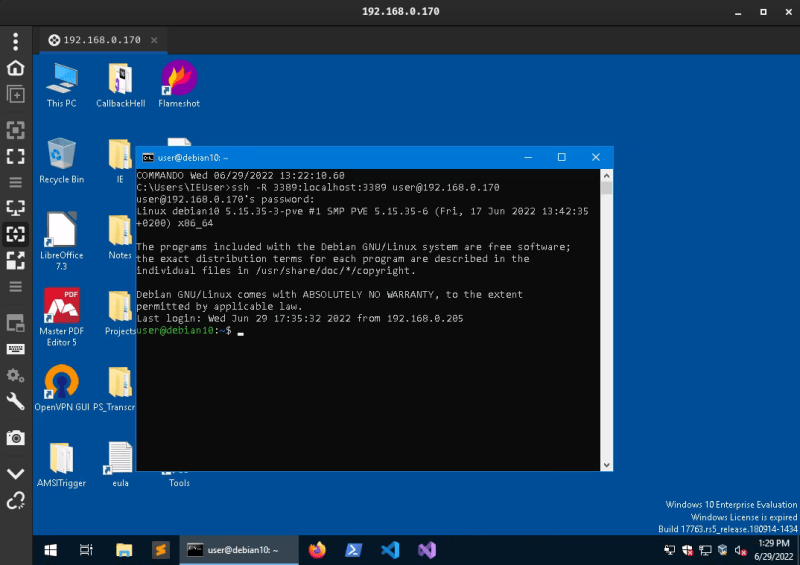Click the ssh -R 3389 command line
The image size is (800, 565).
pos(318,187)
